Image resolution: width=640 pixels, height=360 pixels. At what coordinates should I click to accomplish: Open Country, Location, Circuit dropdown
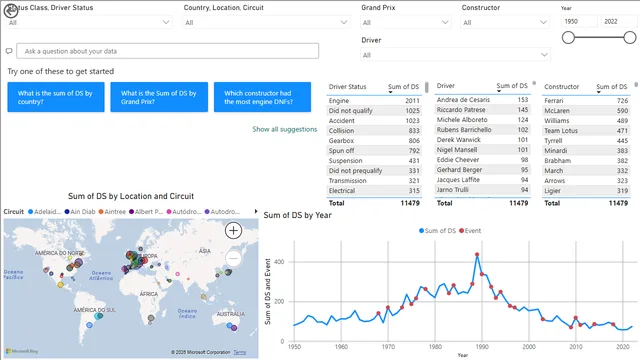[267, 22]
